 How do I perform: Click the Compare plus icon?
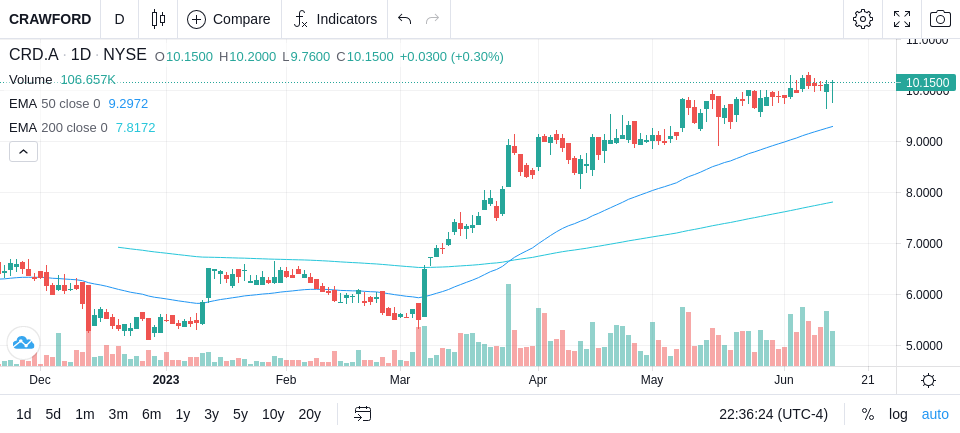(x=196, y=20)
